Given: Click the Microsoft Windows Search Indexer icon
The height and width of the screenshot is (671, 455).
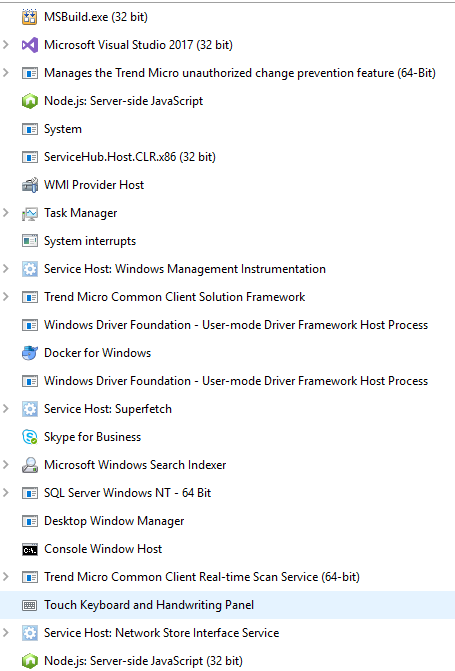Looking at the screenshot, I should 30,465.
